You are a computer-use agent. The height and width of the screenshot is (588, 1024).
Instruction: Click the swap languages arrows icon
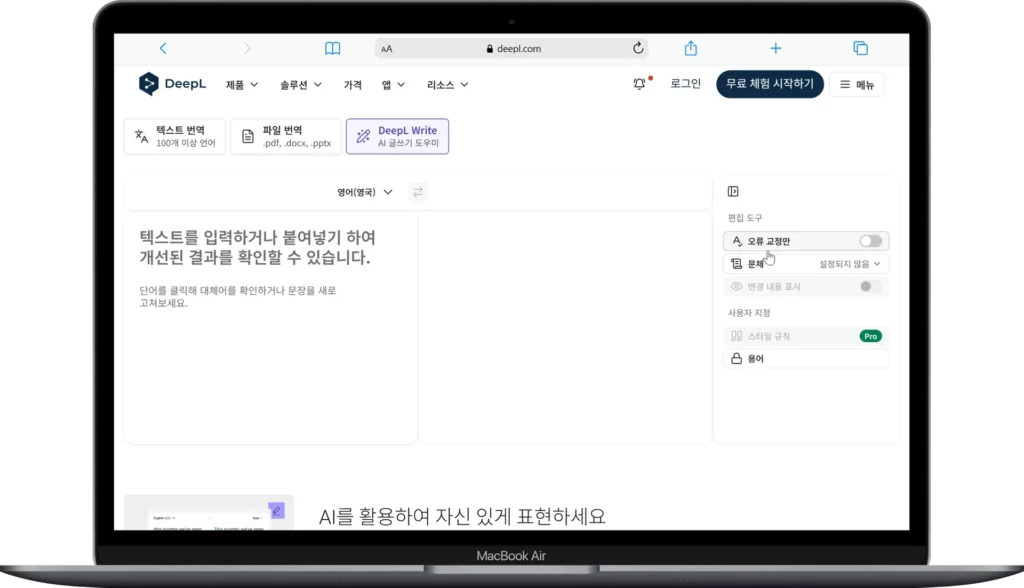coord(418,191)
